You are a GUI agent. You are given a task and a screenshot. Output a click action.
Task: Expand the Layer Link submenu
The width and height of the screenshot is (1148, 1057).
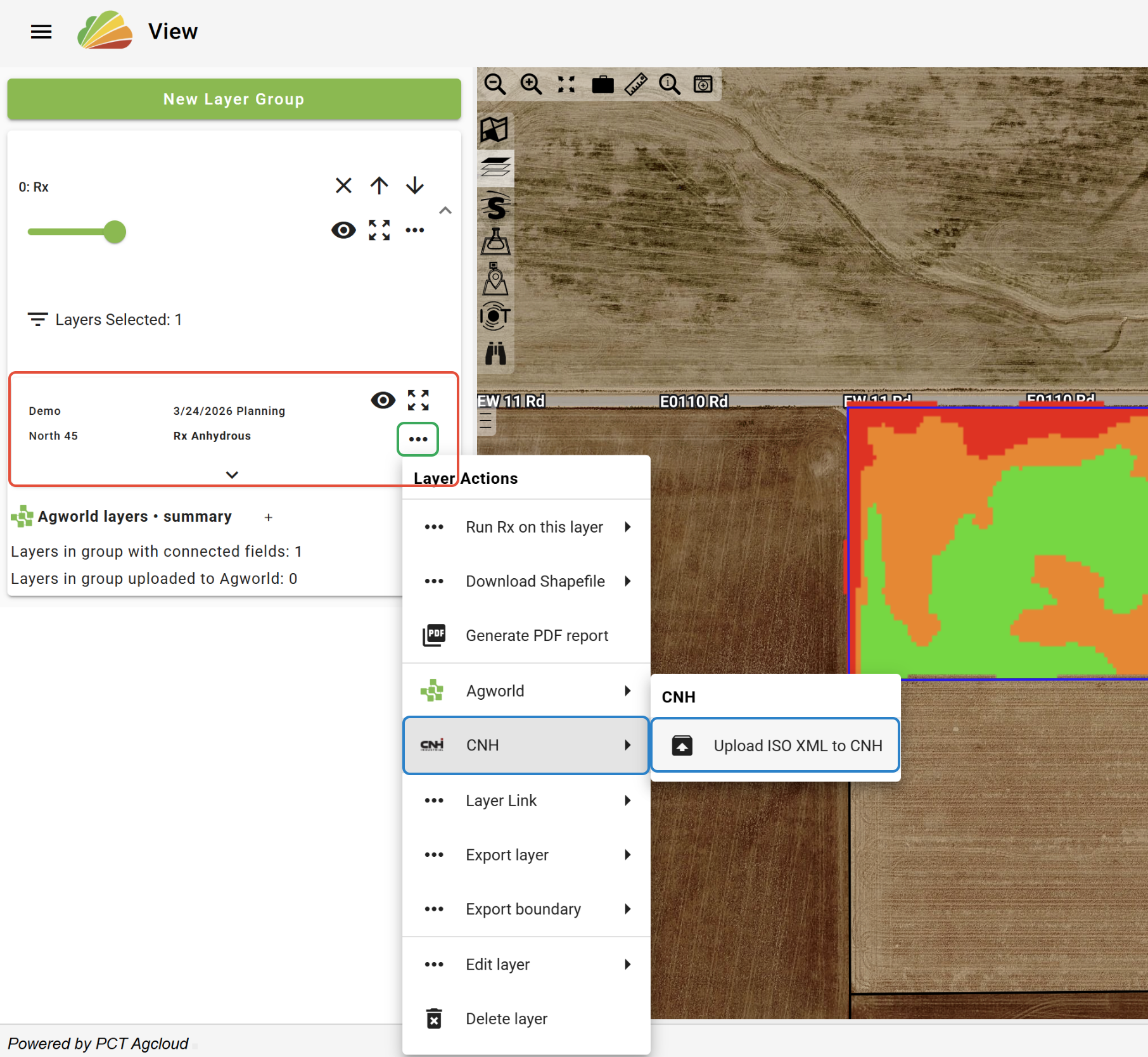[x=526, y=801]
